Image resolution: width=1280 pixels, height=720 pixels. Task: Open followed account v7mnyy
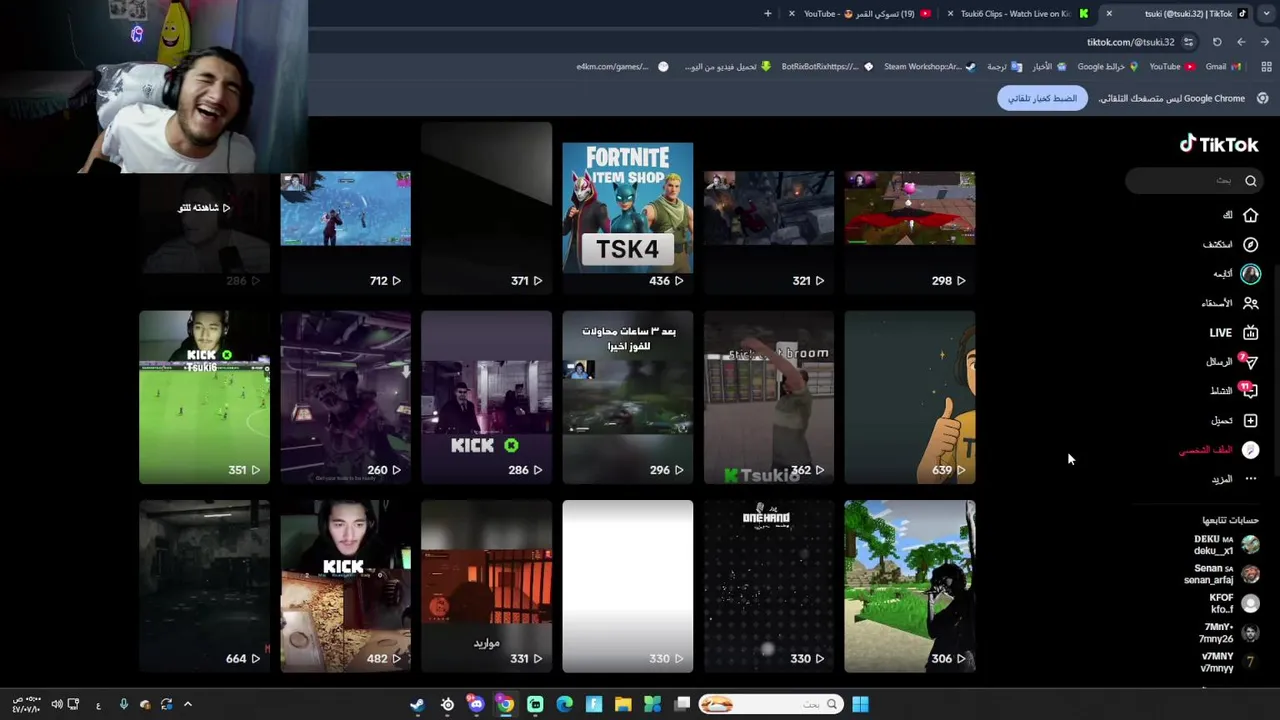coord(1229,662)
